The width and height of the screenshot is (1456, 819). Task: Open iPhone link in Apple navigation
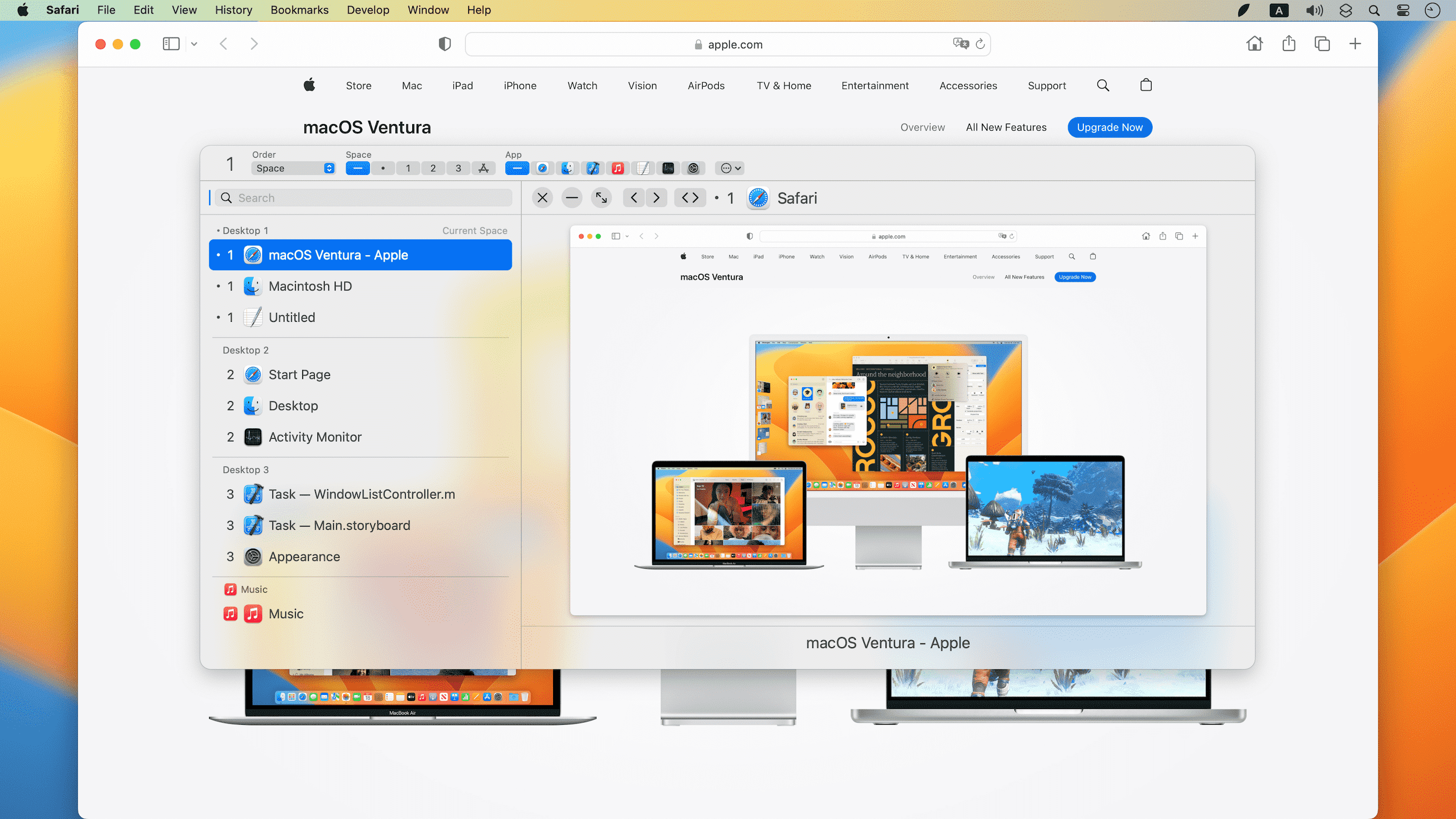click(520, 86)
